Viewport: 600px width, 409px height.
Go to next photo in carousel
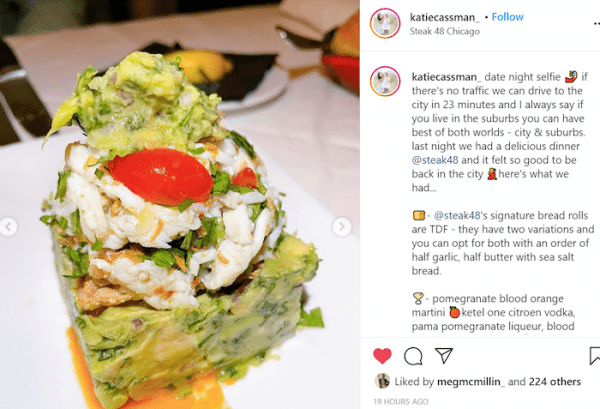click(341, 227)
